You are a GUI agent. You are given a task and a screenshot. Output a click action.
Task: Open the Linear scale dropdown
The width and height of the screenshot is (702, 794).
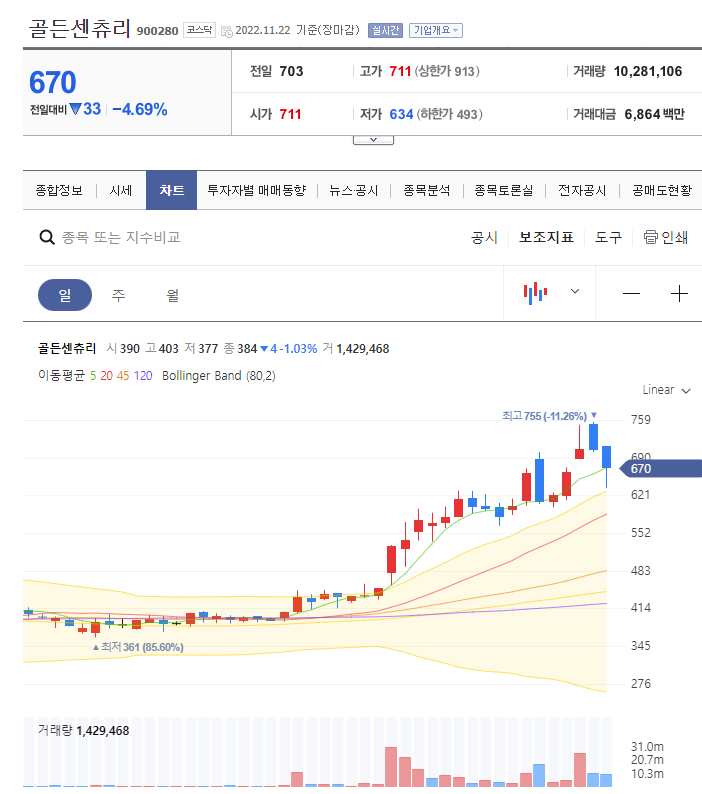(x=667, y=390)
